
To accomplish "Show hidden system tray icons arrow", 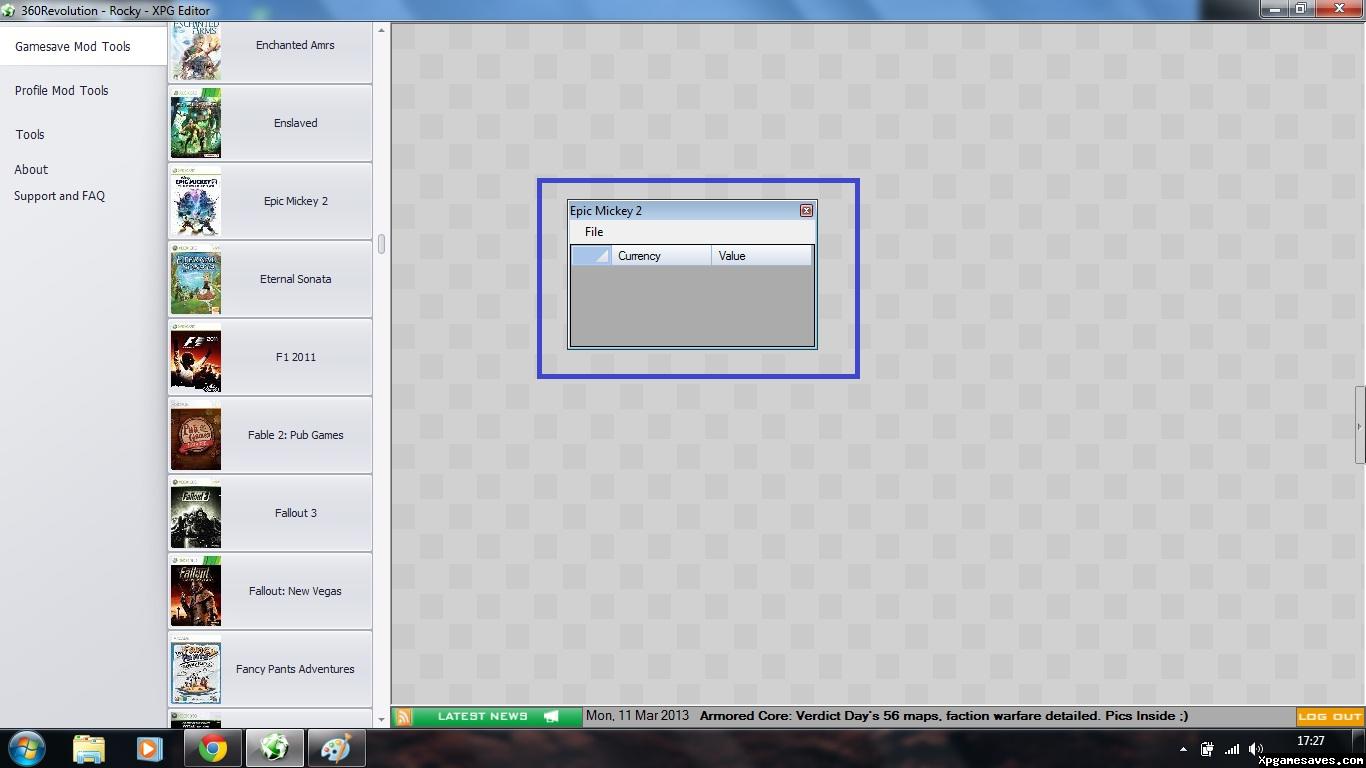I will point(1183,748).
